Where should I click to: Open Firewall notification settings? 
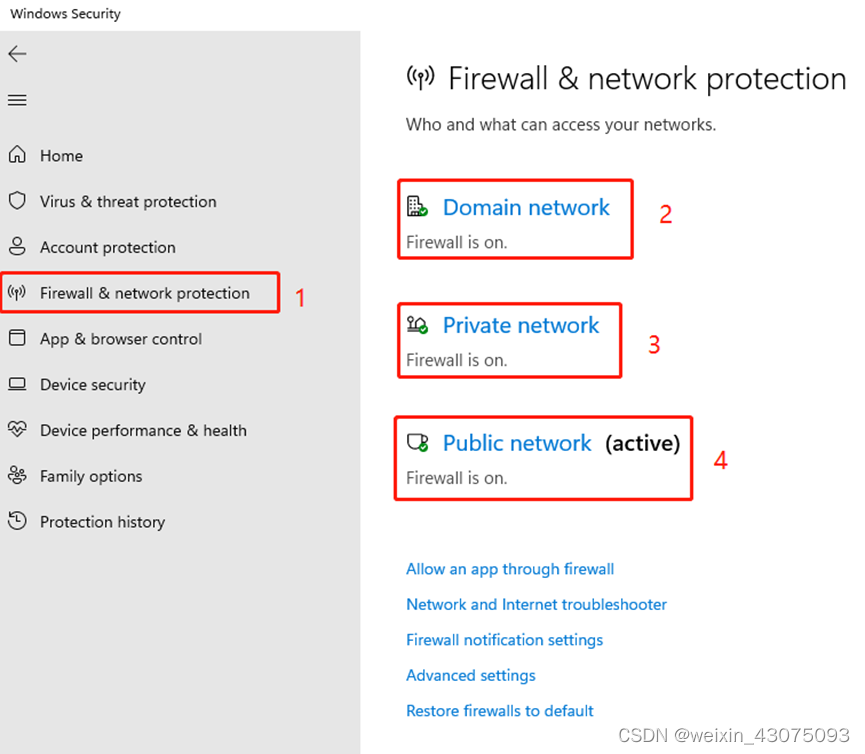pos(504,640)
